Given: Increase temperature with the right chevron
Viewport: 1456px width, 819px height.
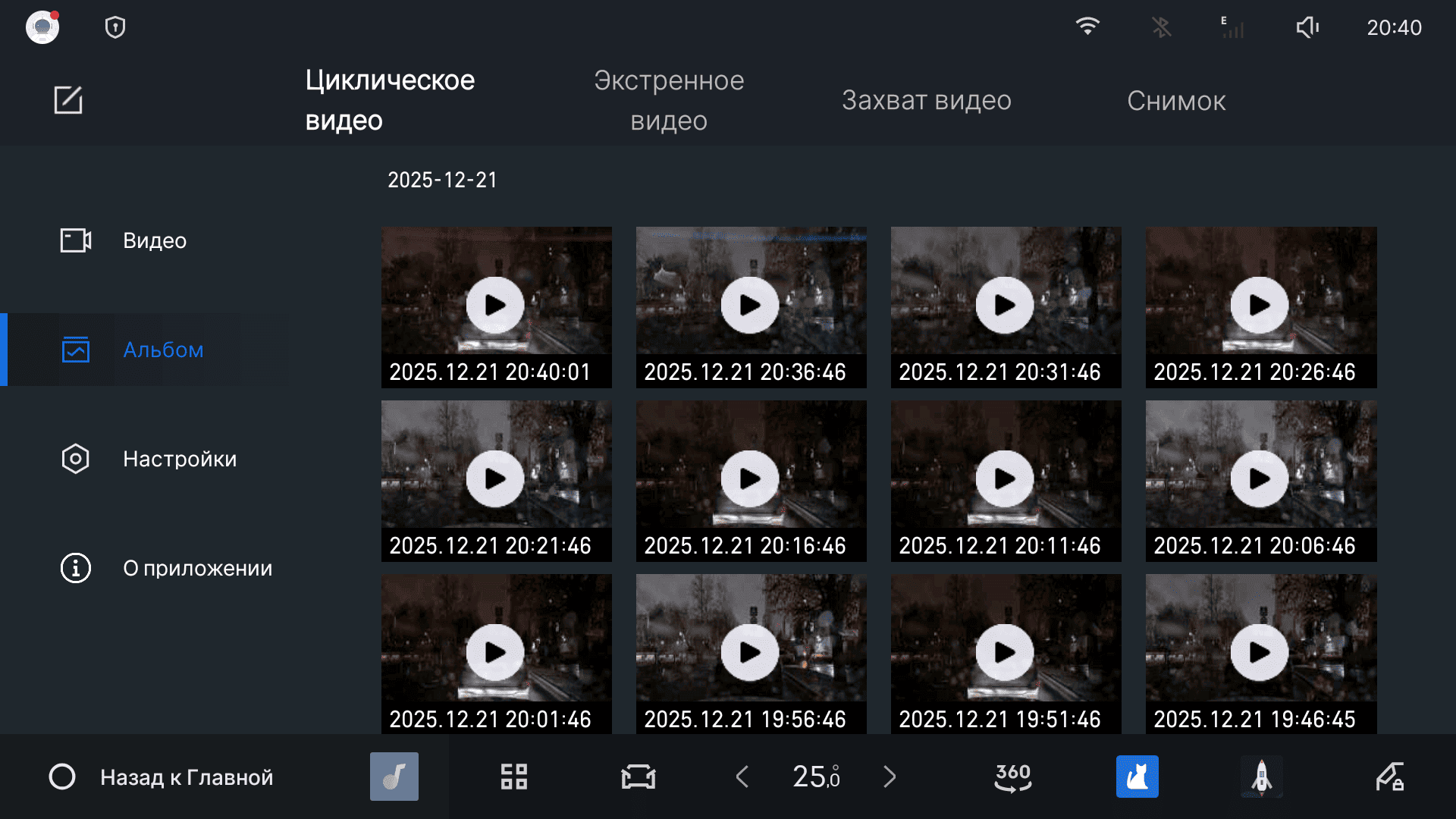Looking at the screenshot, I should point(889,777).
